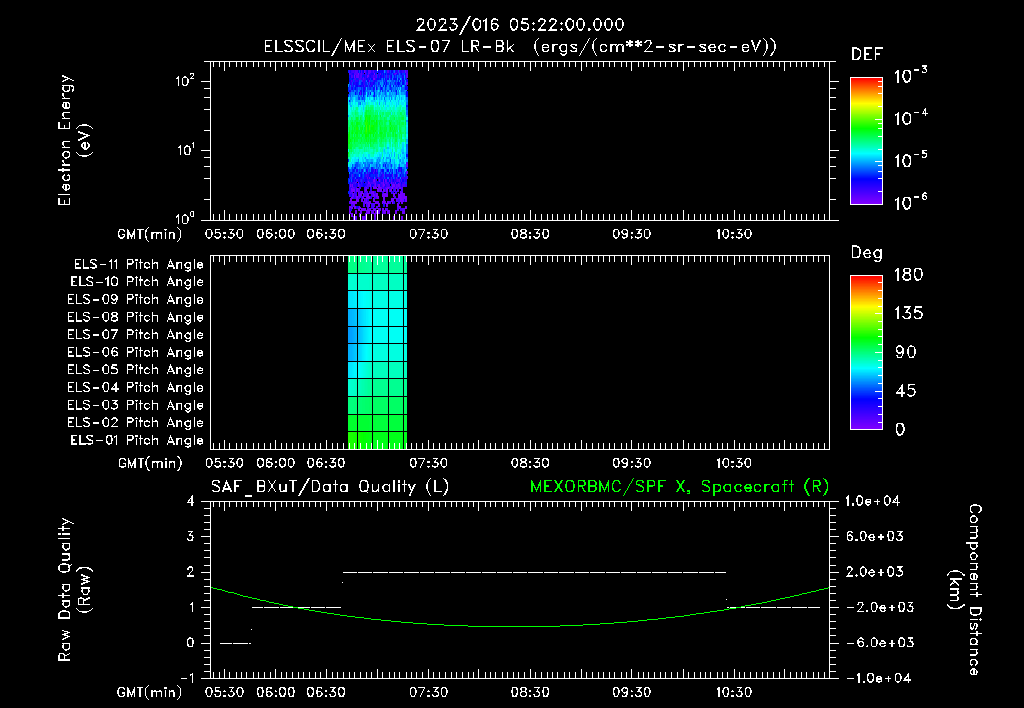Viewport: 1024px width, 708px height.
Task: Click '08:30' time label under pitch angle panel
Action: pyautogui.click(x=530, y=463)
